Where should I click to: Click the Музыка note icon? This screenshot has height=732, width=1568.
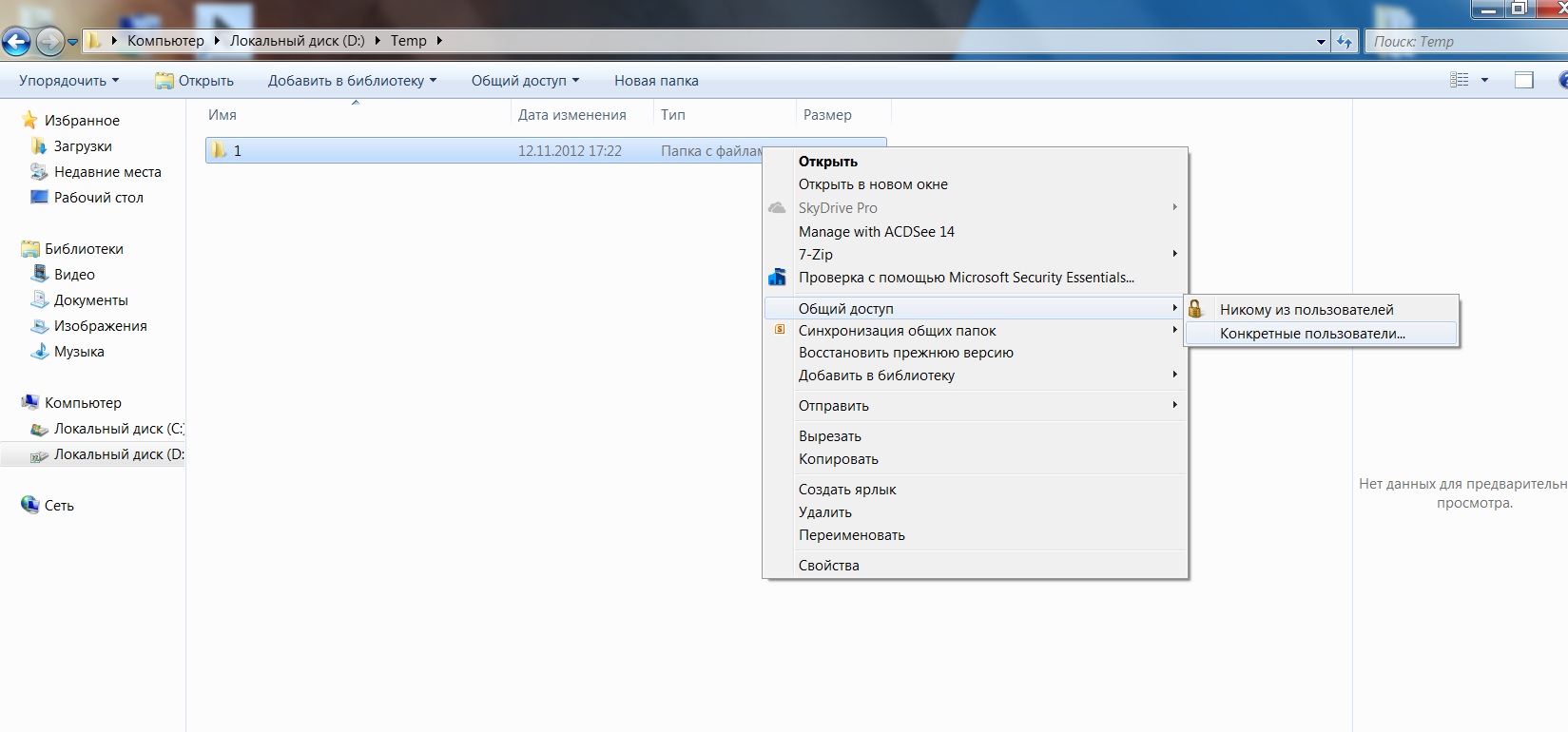(40, 351)
